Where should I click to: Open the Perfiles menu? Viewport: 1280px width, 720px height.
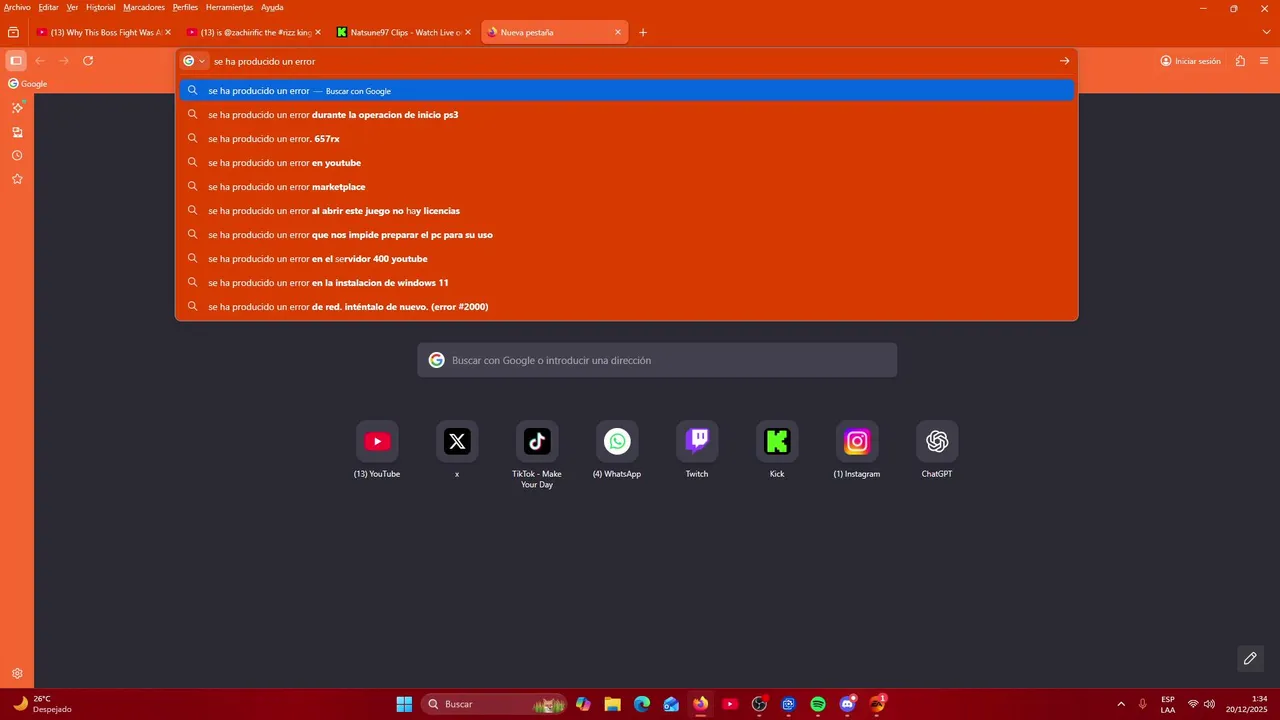[185, 7]
